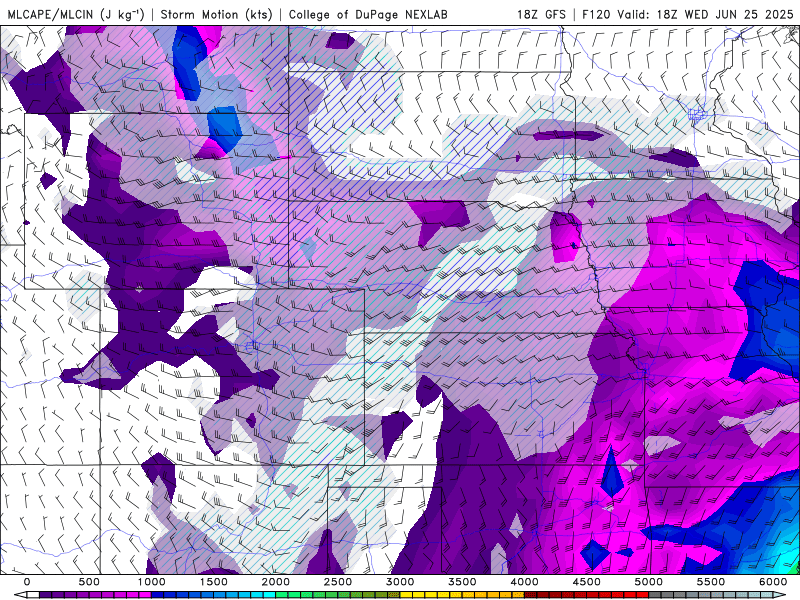
Task: Click the 5500 label on the color scale
Action: tap(711, 582)
